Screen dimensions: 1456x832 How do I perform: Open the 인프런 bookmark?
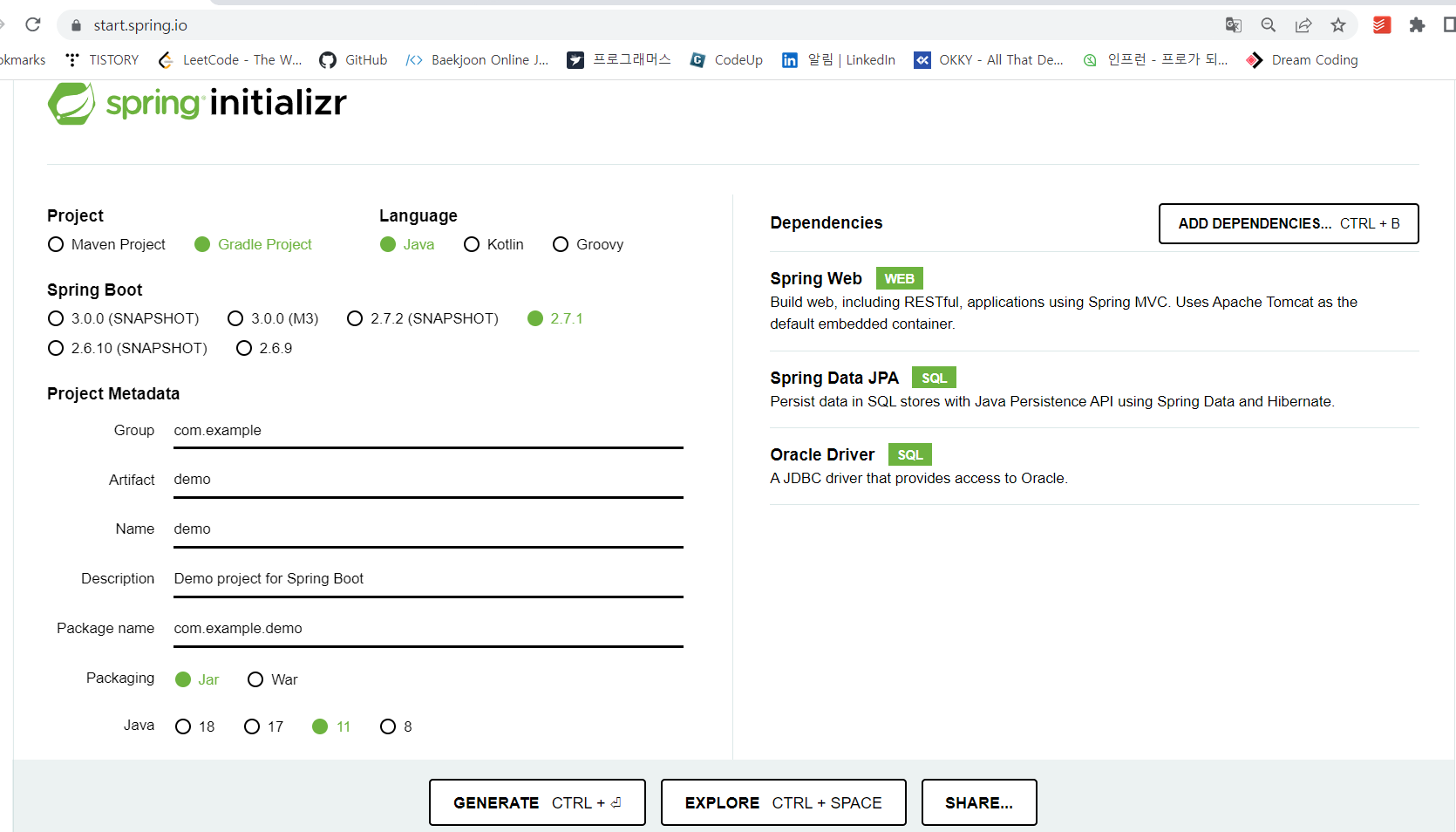coord(1155,59)
